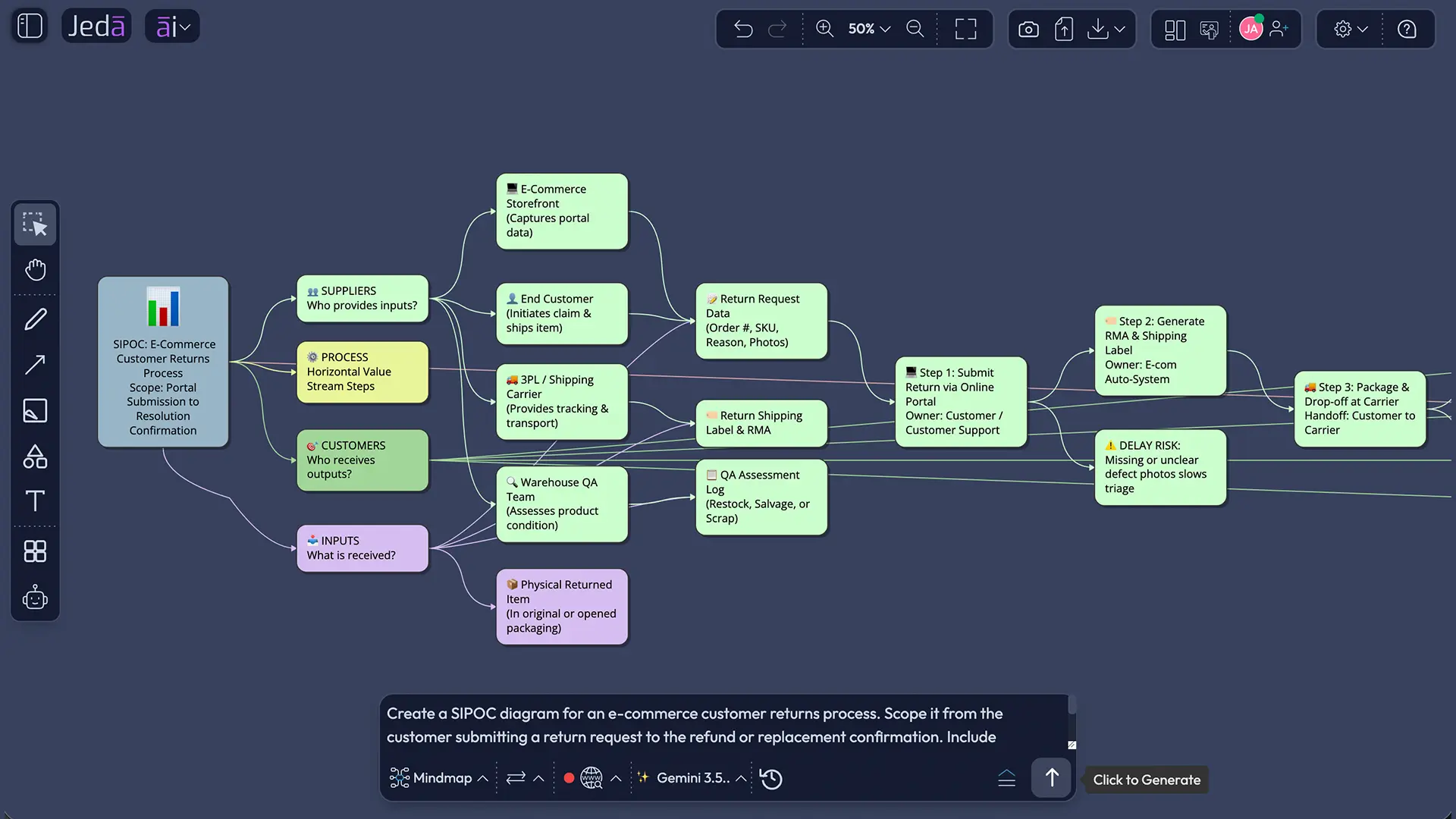Select the pencil draw tool
This screenshot has width=1456, height=819.
pos(35,319)
